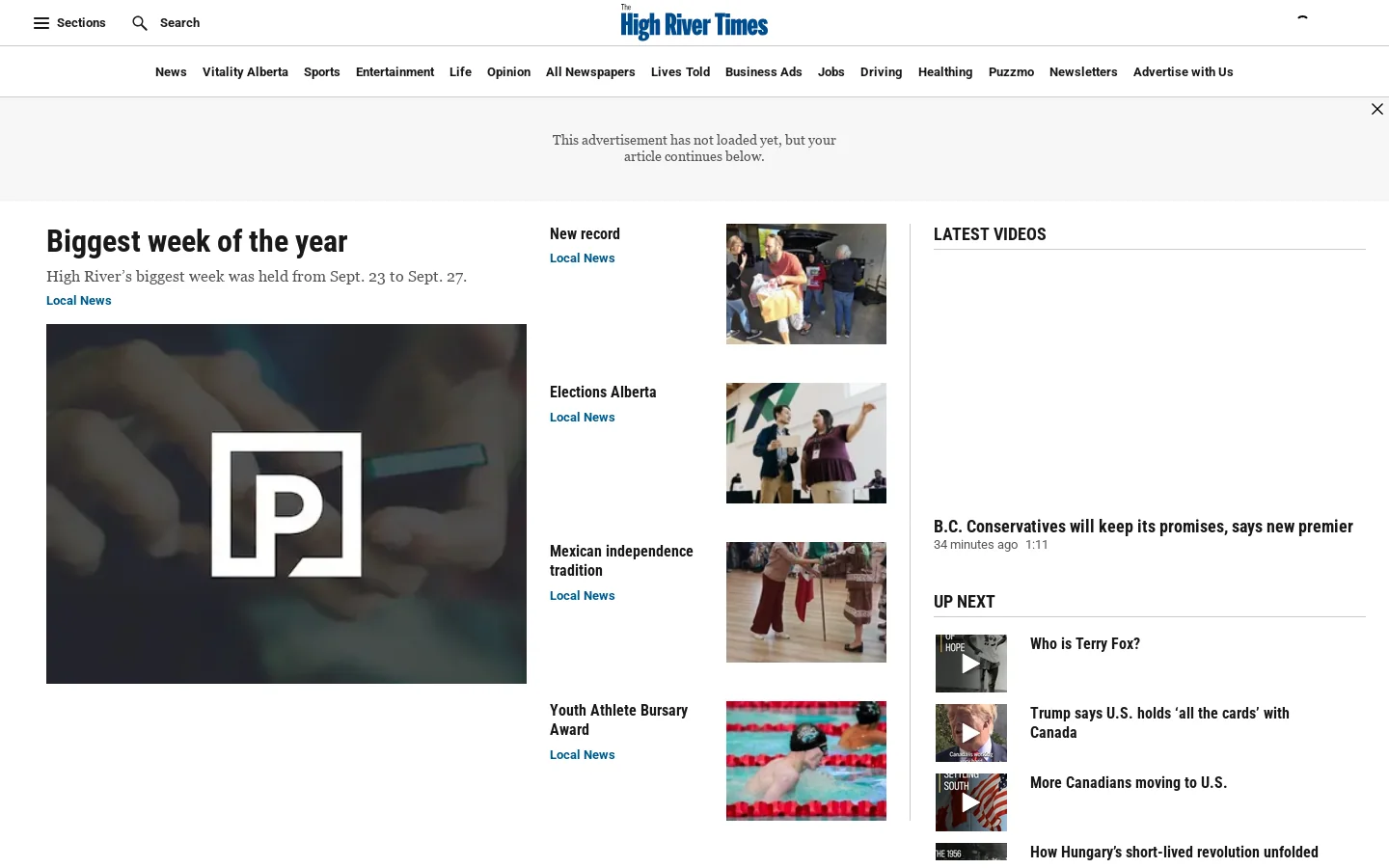Play the Trump all the cards video thumbnail
Viewport: 1389px width, 868px height.
point(971,733)
